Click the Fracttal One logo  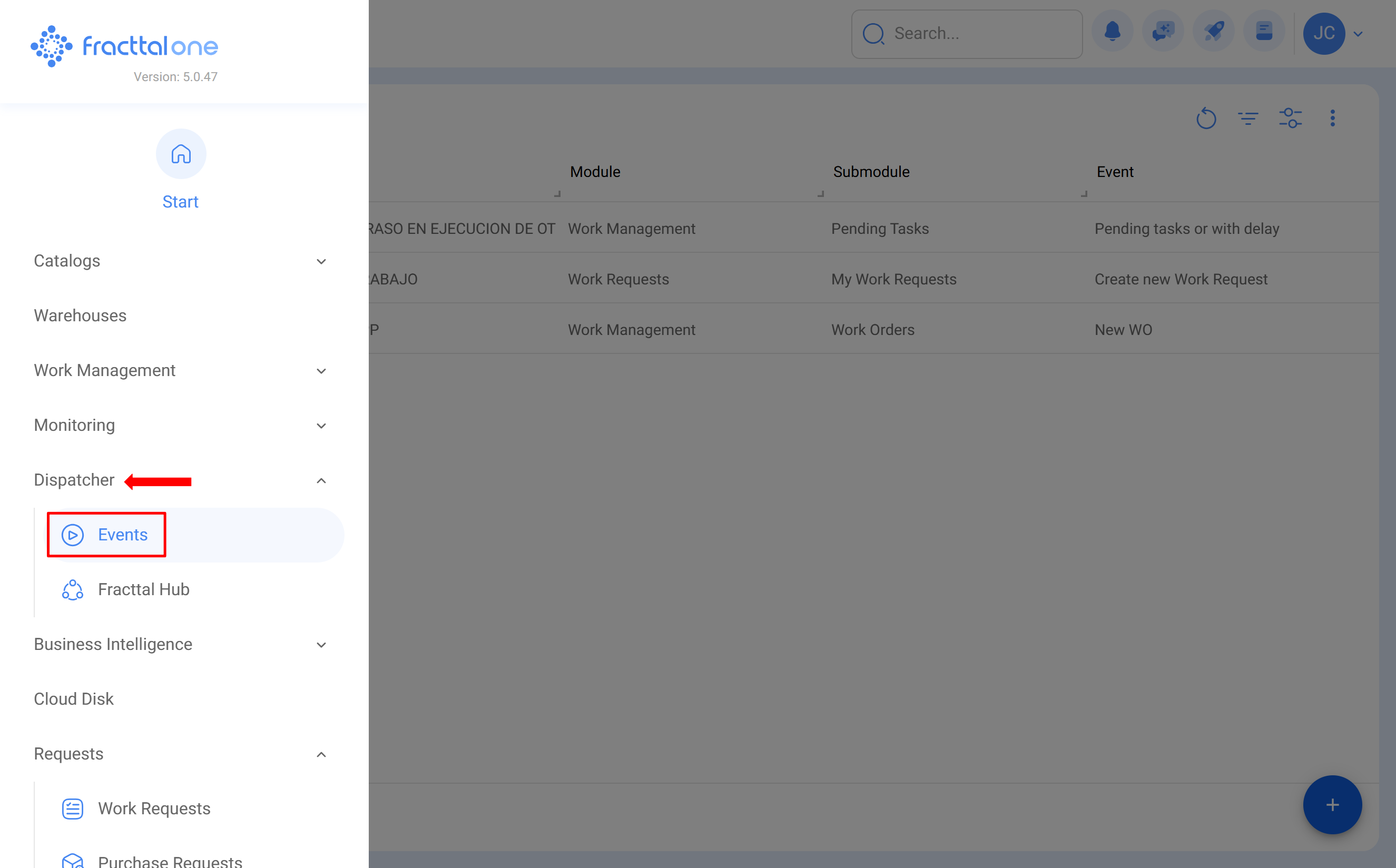[124, 46]
